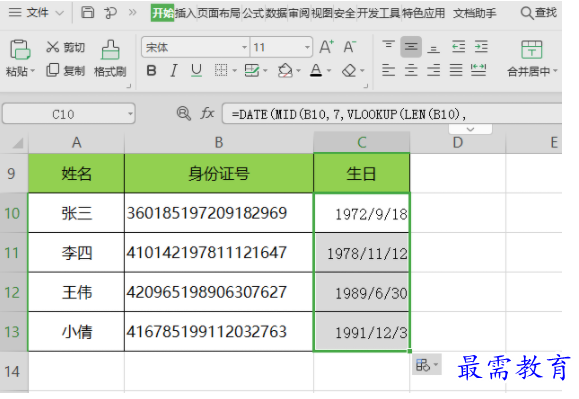Open the font color dropdown arrow
Screen dimensions: 579x399
pos(329,70)
